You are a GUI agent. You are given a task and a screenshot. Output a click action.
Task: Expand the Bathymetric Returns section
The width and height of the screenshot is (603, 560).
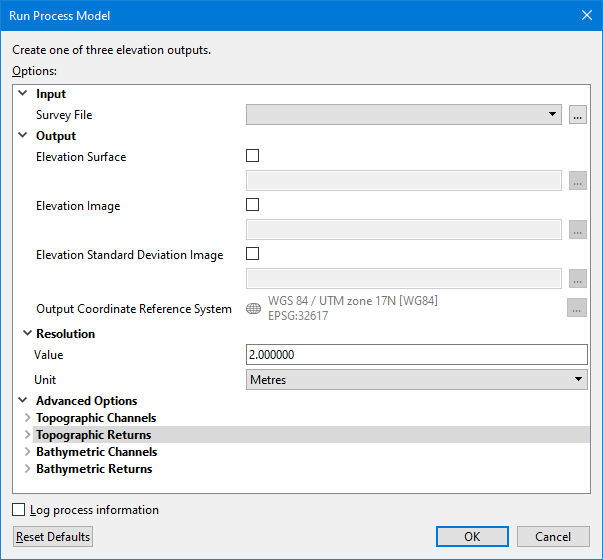tap(27, 469)
